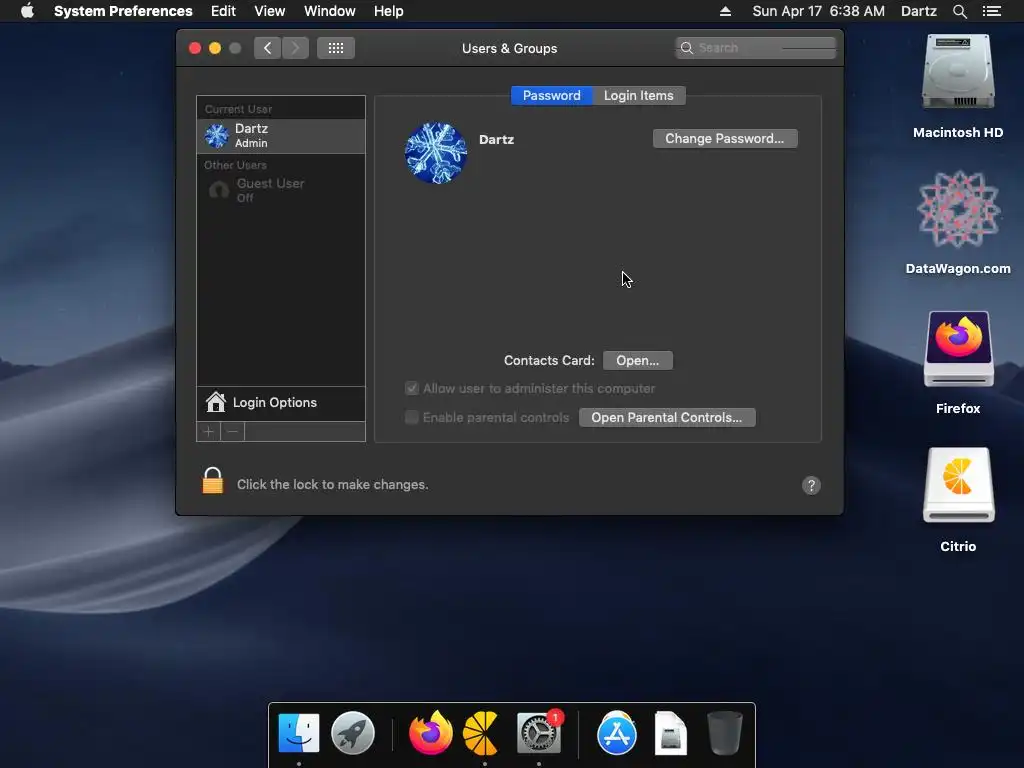Launch Firefox from the Dock

click(430, 733)
